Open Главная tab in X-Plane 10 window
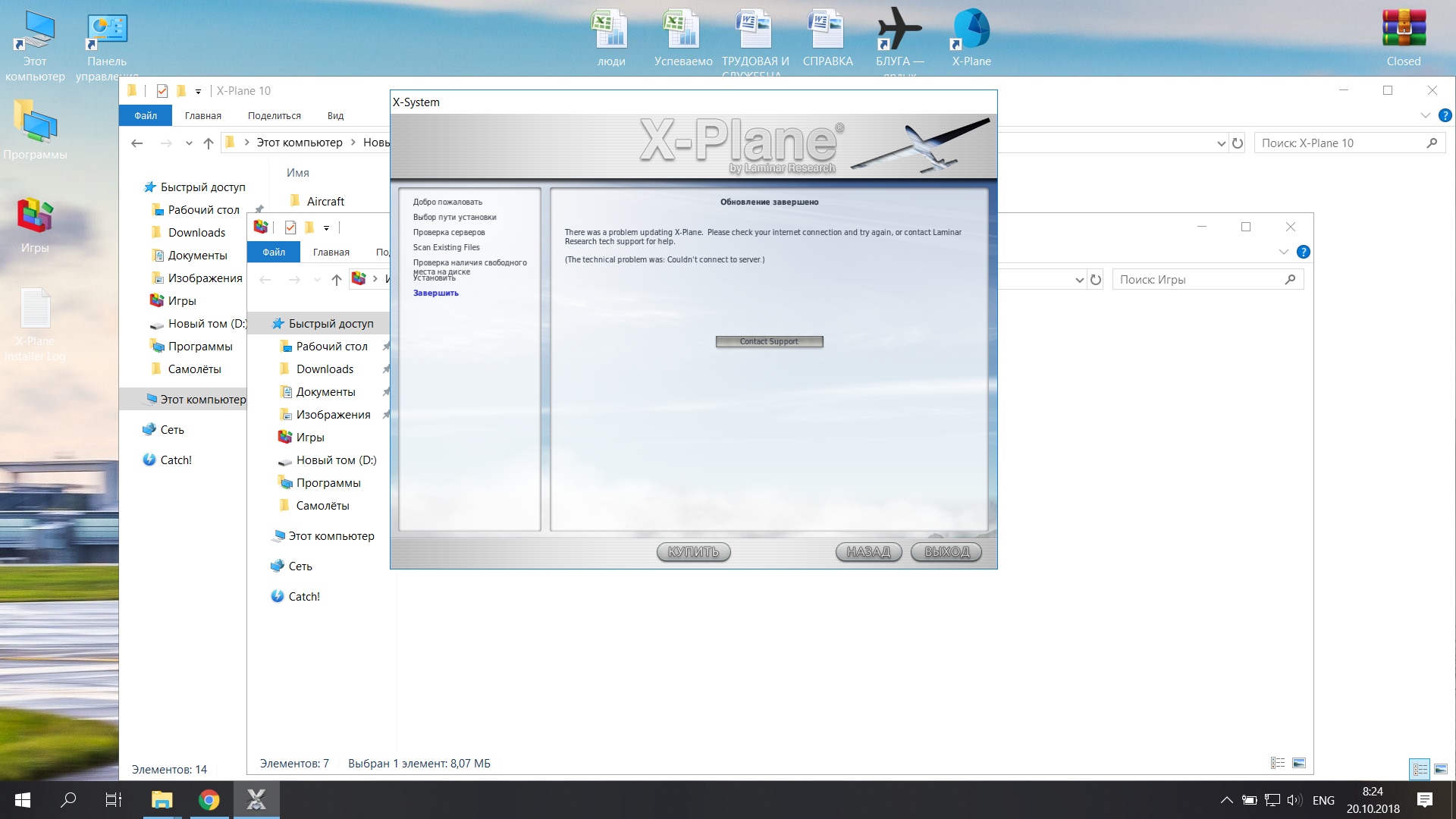This screenshot has width=1456, height=819. tap(203, 116)
